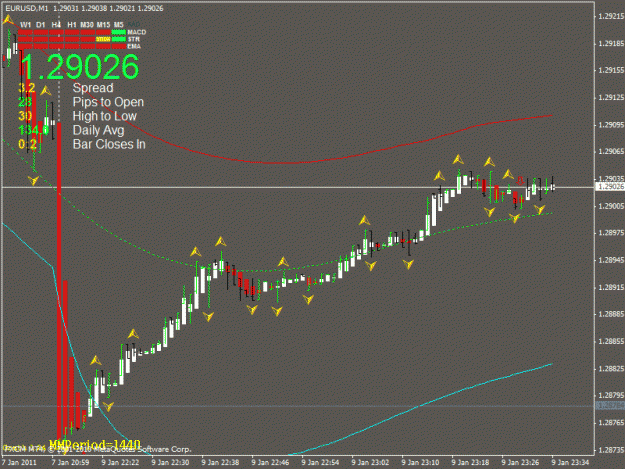This screenshot has width=625, height=469.
Task: Click the 1.28735 price axis label
Action: (x=611, y=450)
